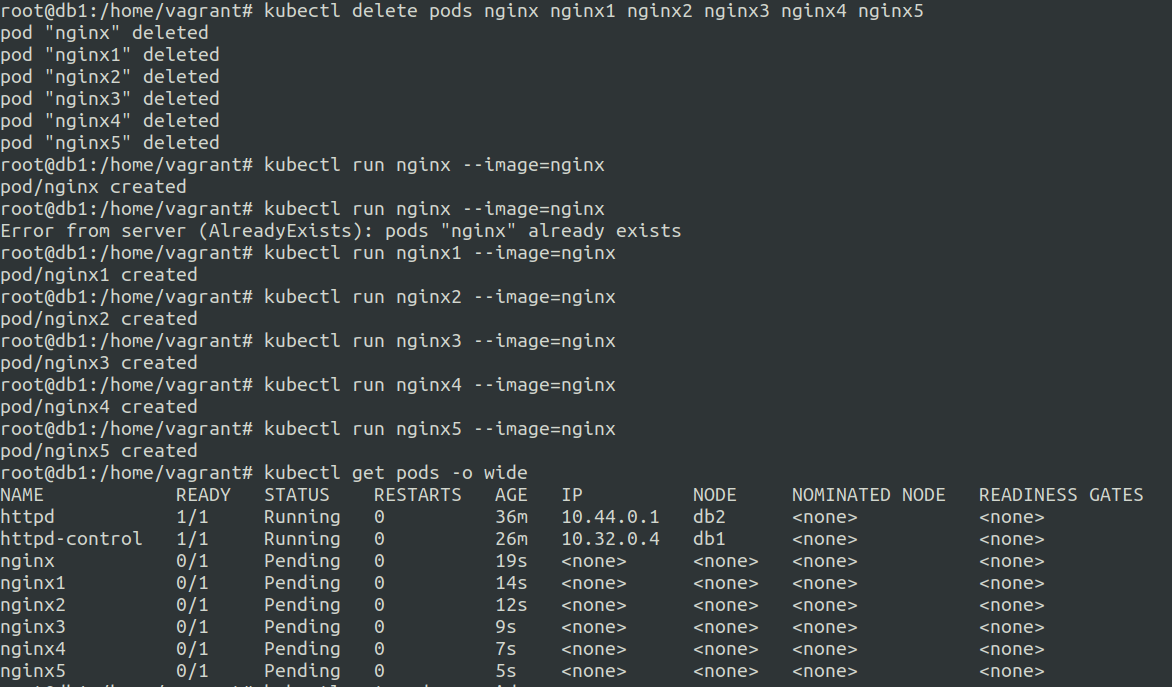
Task: Click the 'kubectl get pods -o wide' command
Action: click(x=395, y=473)
